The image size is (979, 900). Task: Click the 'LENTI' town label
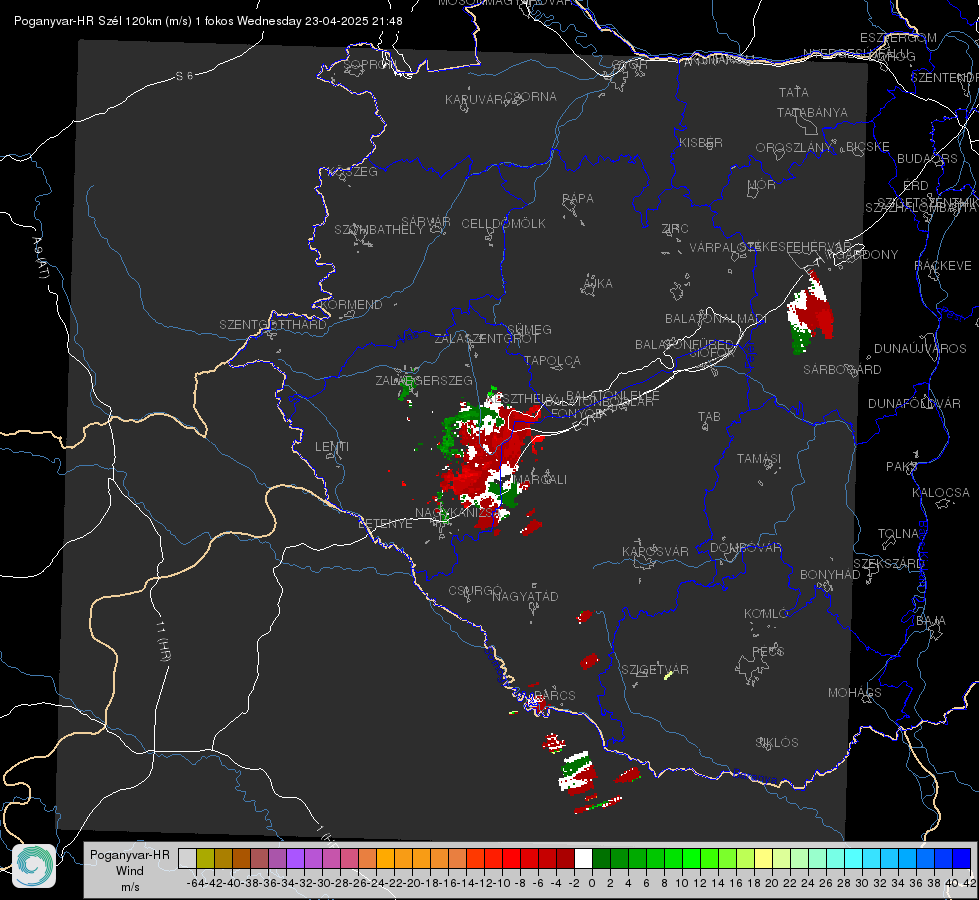pyautogui.click(x=332, y=447)
